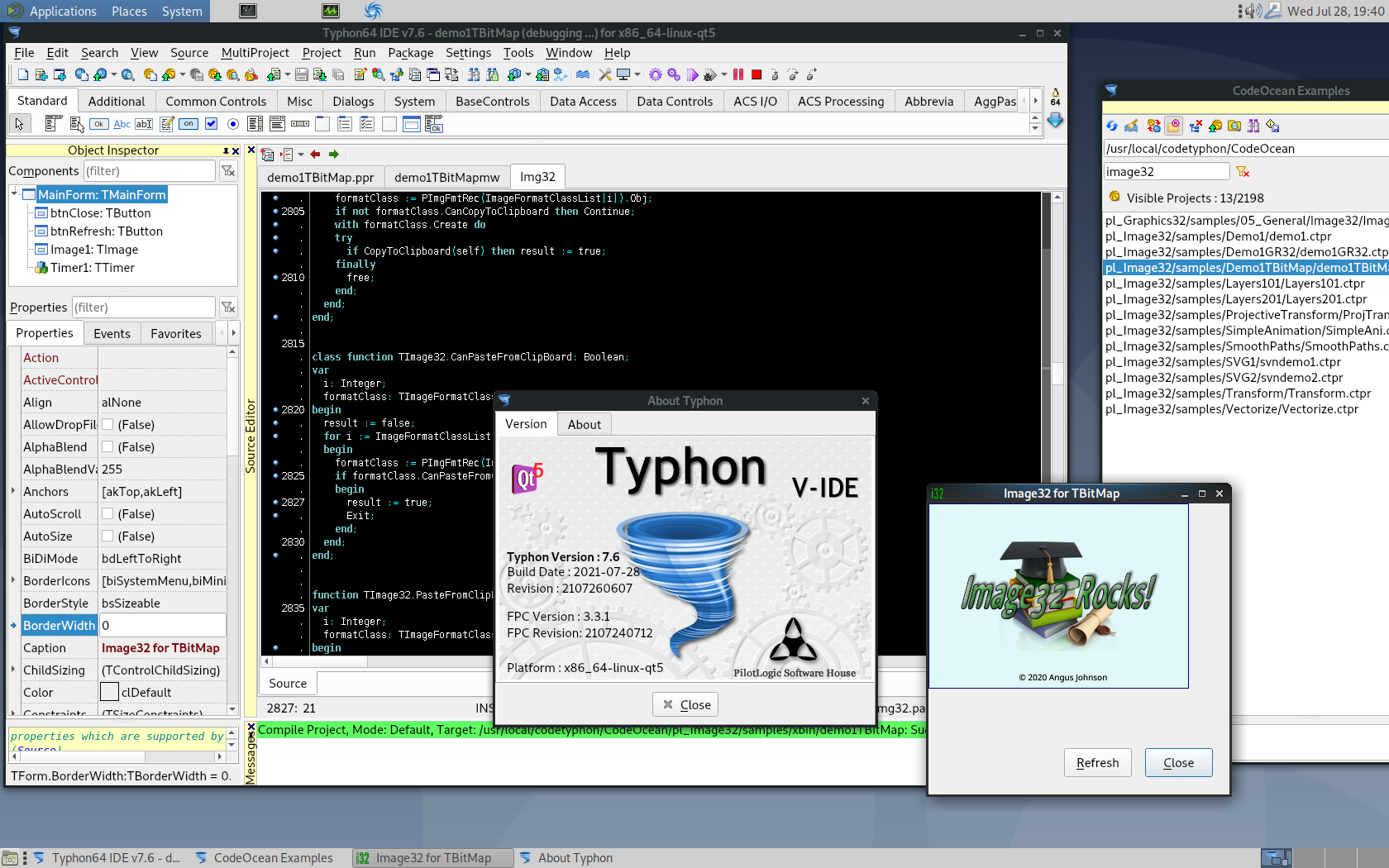Open the crossed tools options icon
The image size is (1389, 868).
[605, 75]
